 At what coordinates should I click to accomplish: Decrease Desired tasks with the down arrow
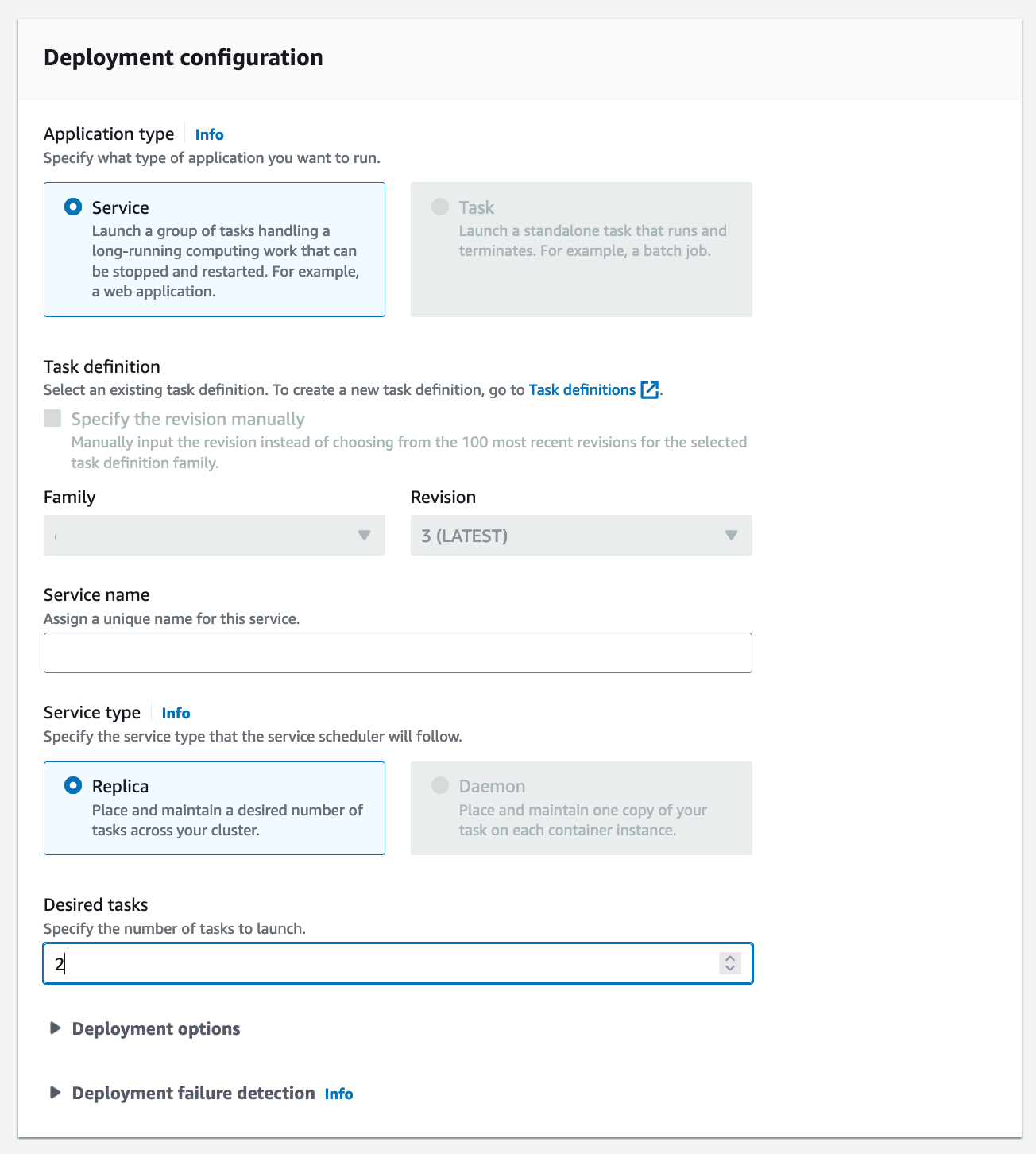click(x=730, y=969)
